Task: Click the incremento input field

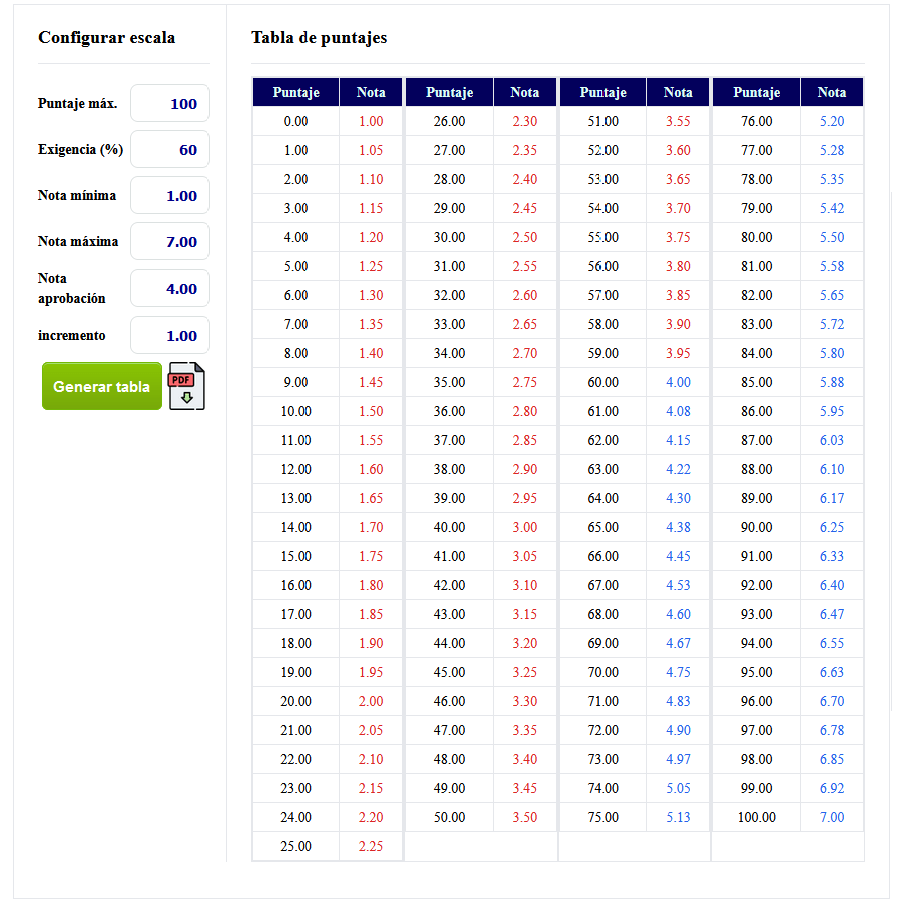Action: tap(170, 336)
